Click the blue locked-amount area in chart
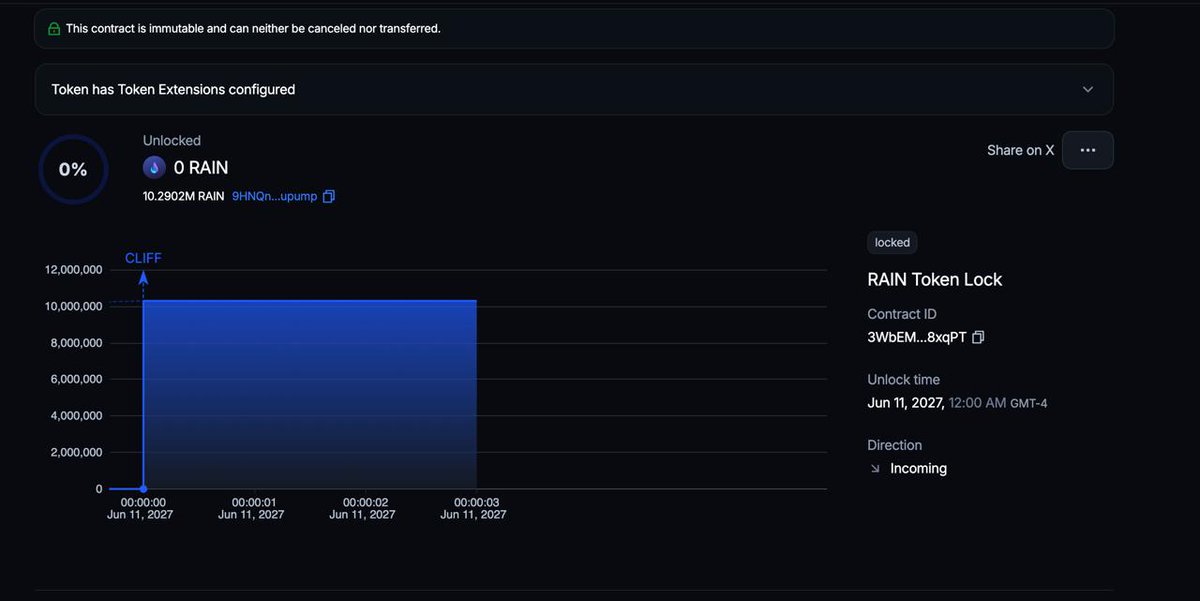Screen dimensions: 1200x601 [310, 394]
